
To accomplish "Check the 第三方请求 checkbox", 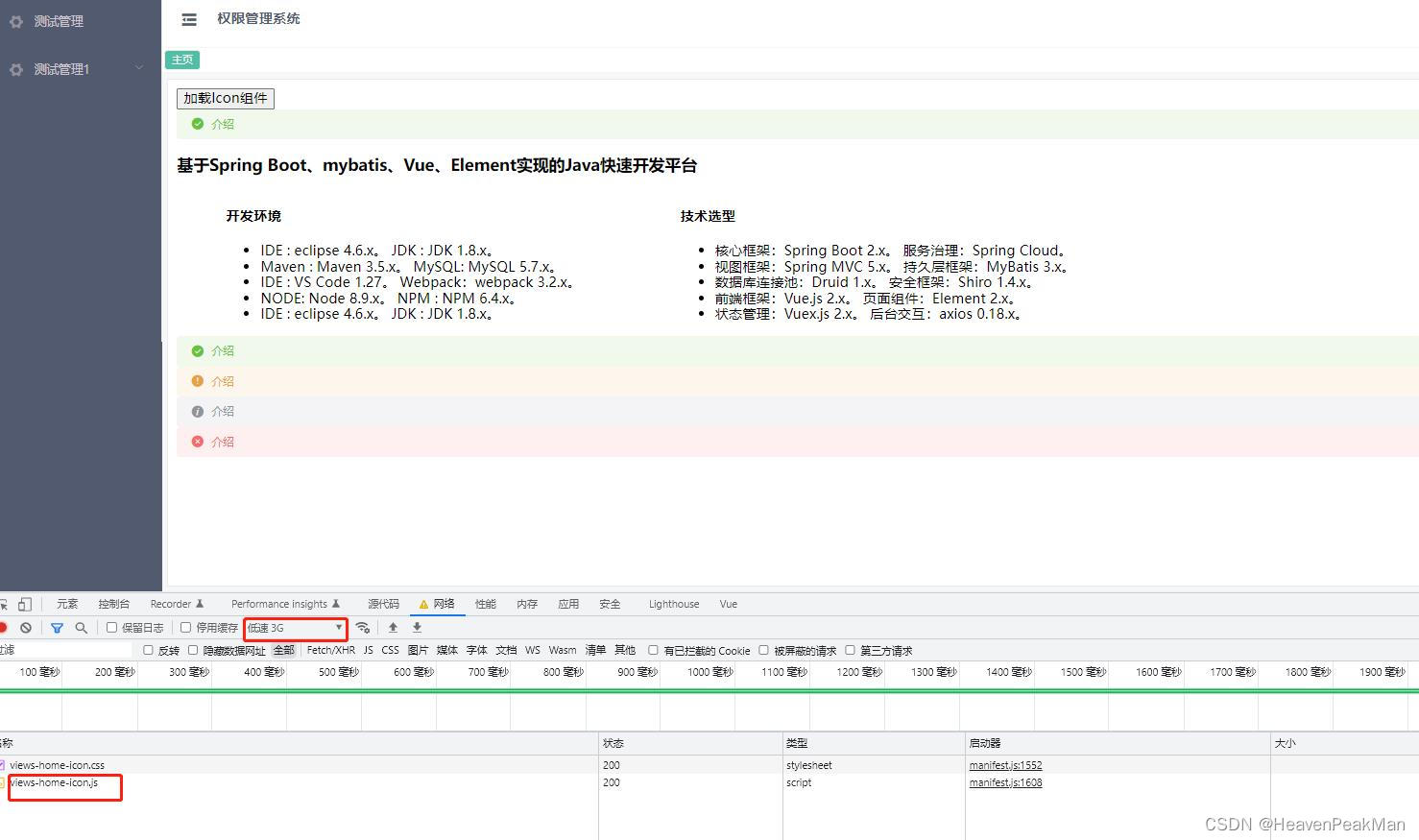I will pyautogui.click(x=850, y=650).
